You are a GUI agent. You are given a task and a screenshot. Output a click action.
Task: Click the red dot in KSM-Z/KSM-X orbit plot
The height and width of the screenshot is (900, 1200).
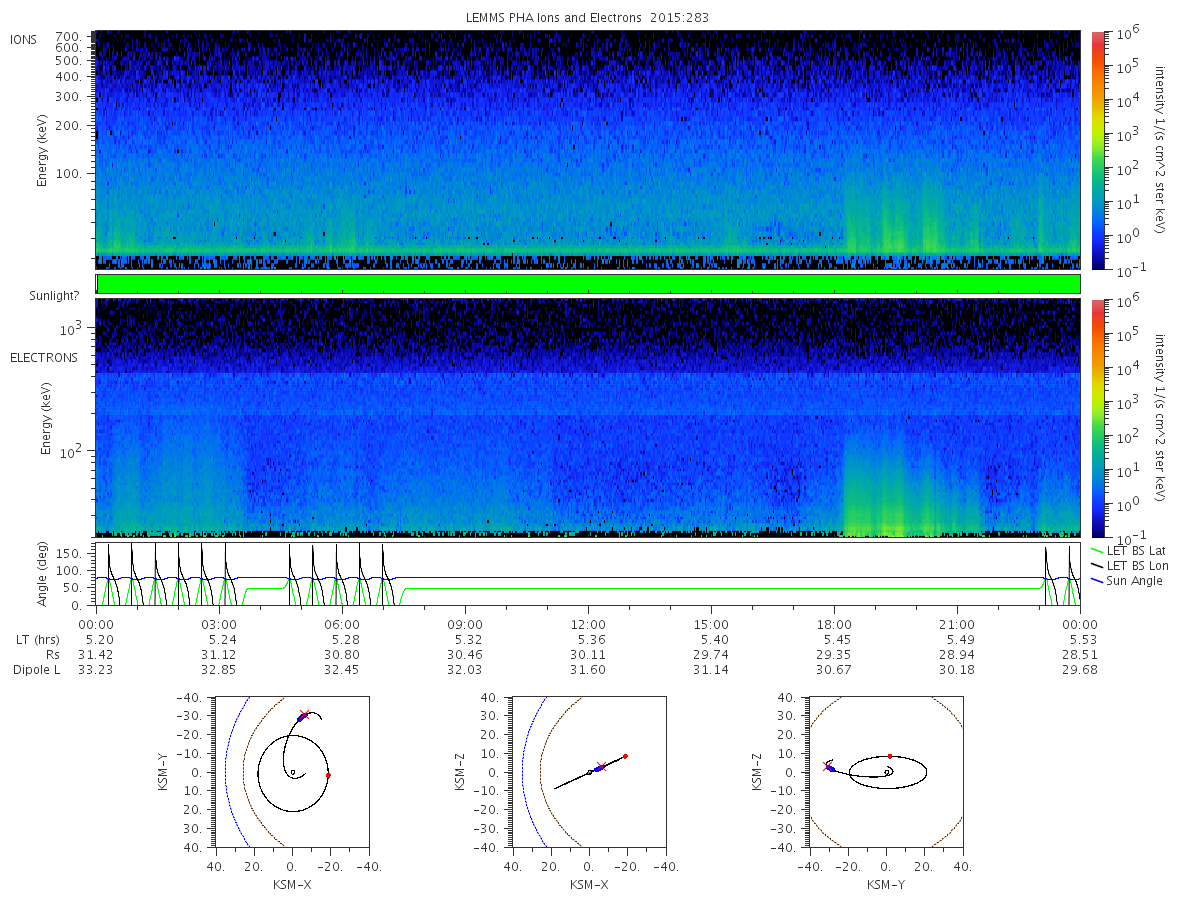[x=625, y=756]
